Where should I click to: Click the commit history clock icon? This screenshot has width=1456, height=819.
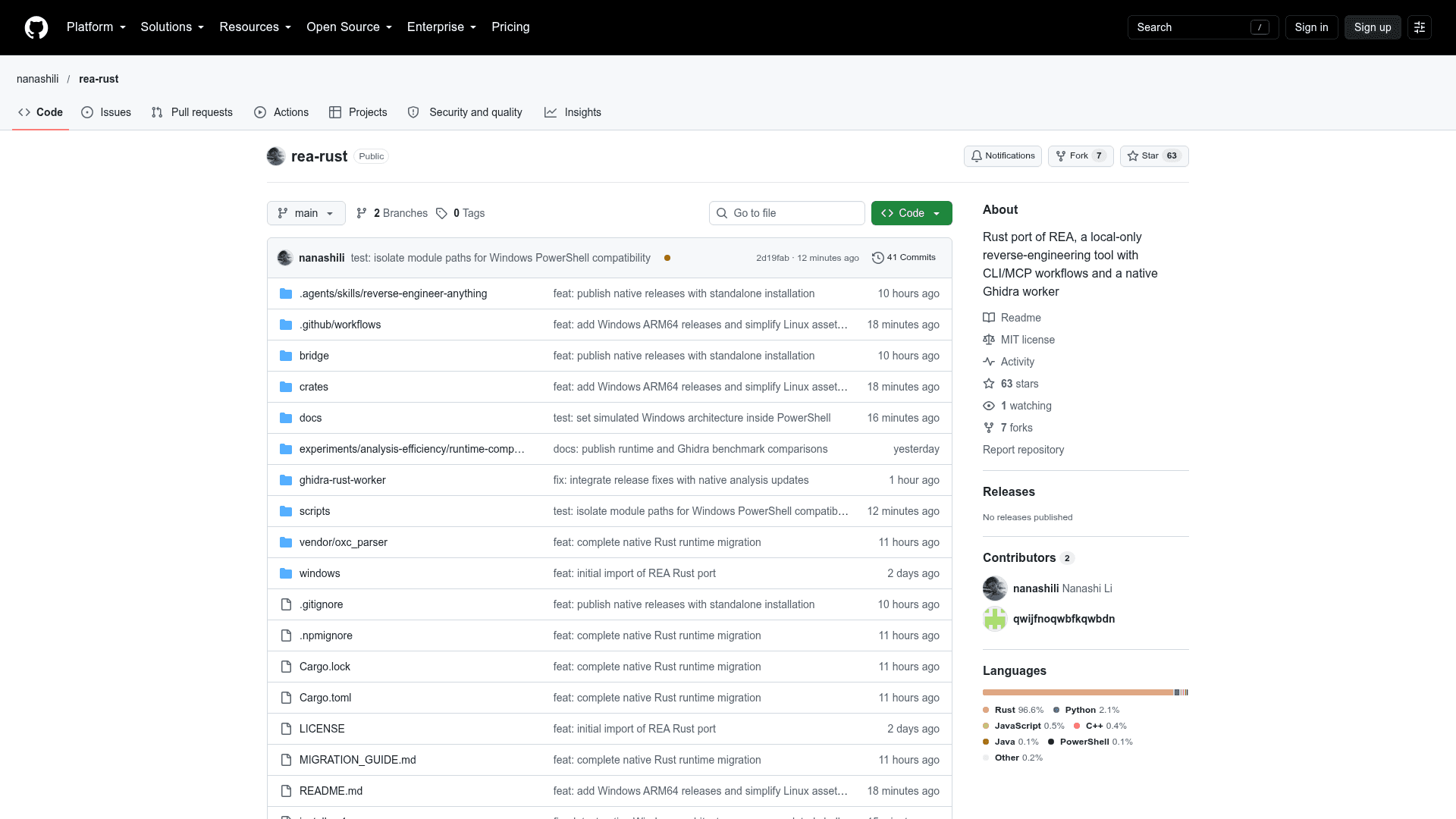click(x=877, y=258)
